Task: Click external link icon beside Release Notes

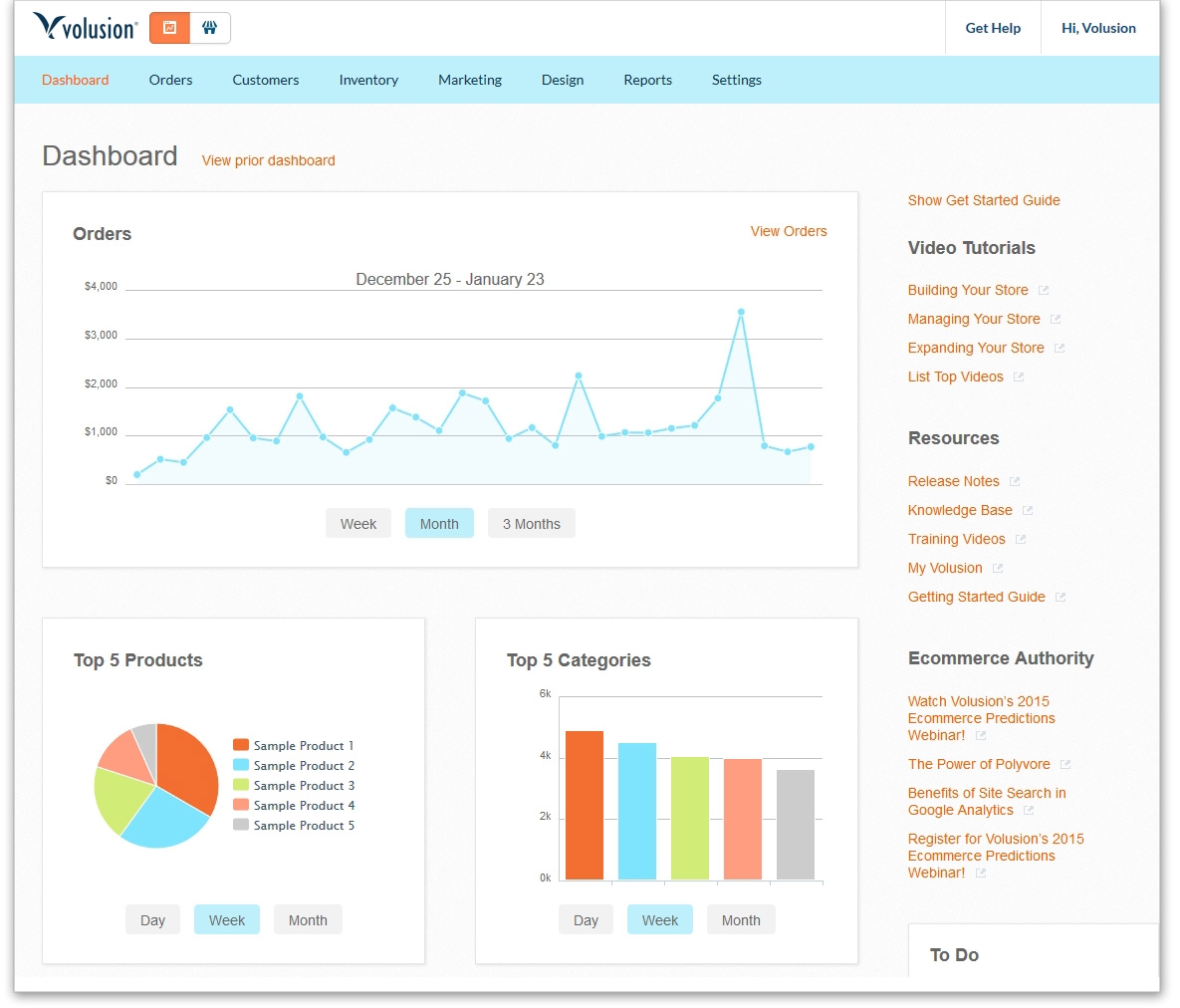Action: 1015,482
